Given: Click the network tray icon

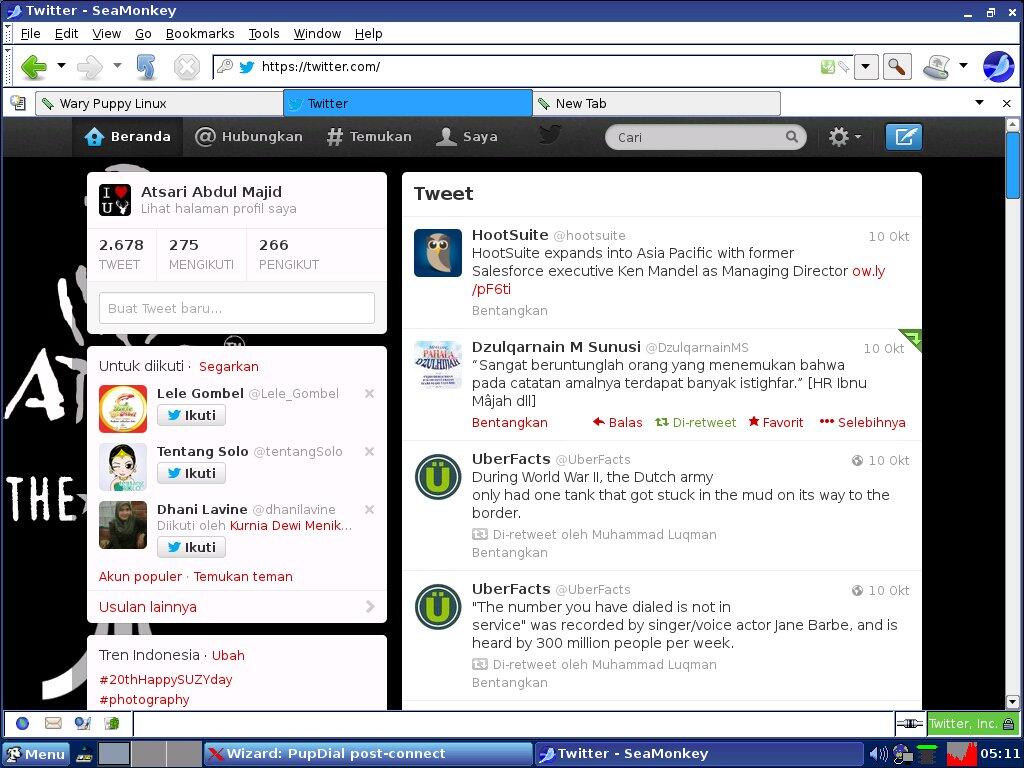Looking at the screenshot, I should click(x=903, y=754).
